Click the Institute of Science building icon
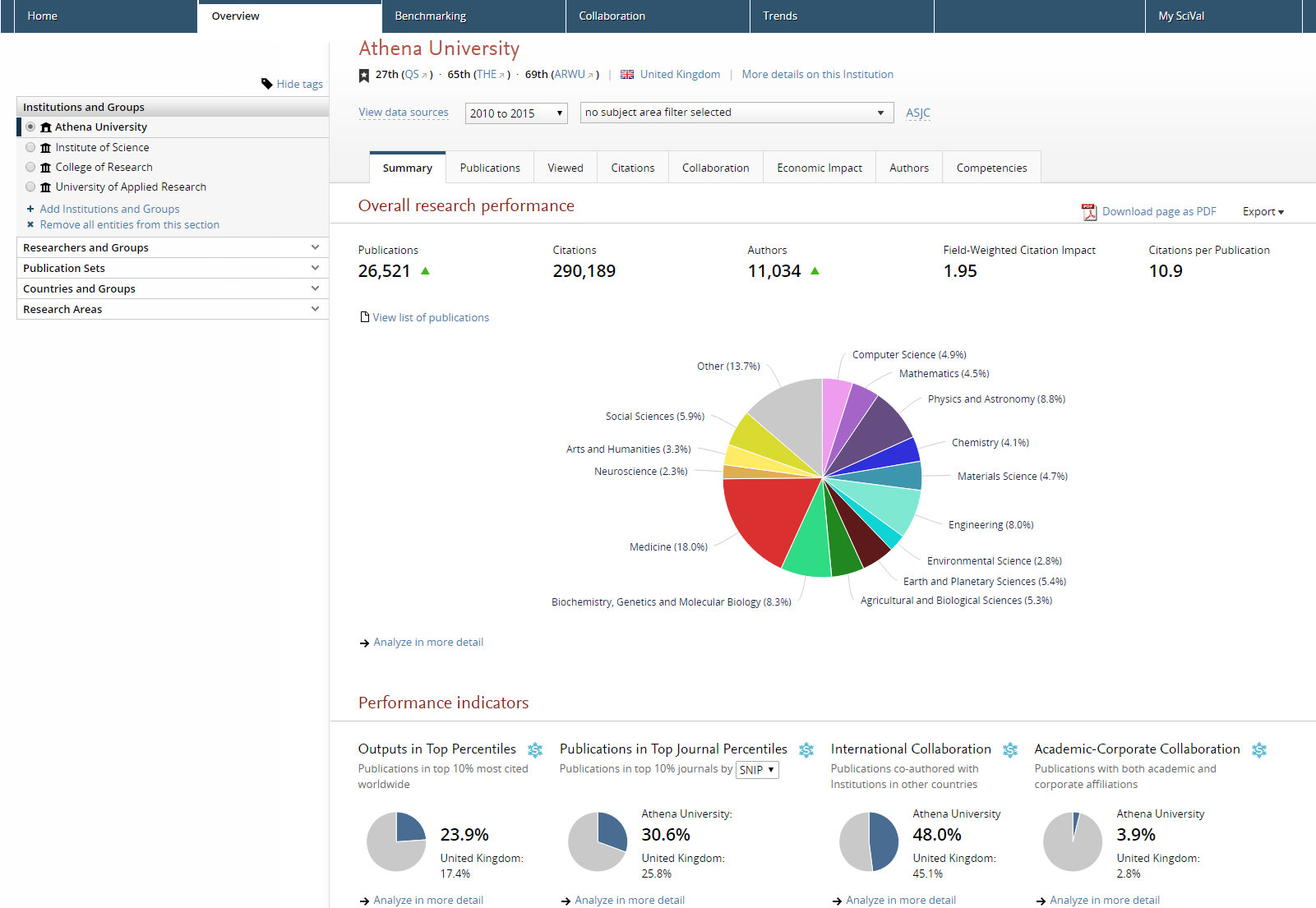The height and width of the screenshot is (908, 1316). click(x=46, y=148)
